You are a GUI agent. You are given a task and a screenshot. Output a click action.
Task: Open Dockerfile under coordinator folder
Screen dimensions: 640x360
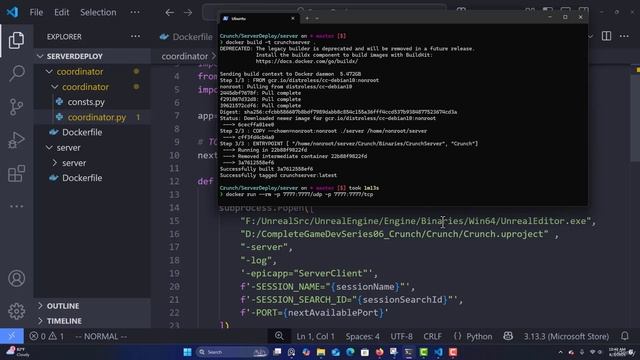tap(82, 133)
